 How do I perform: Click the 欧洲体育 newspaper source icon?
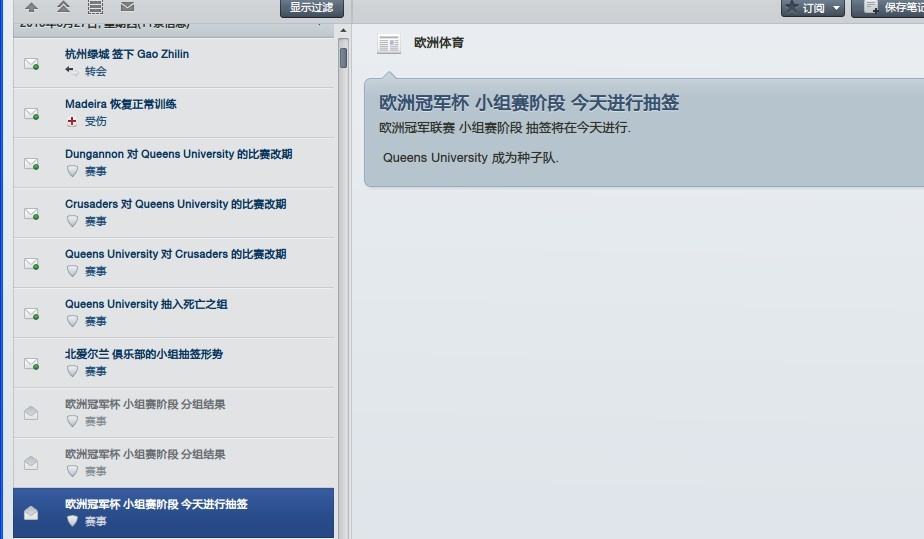tap(389, 44)
